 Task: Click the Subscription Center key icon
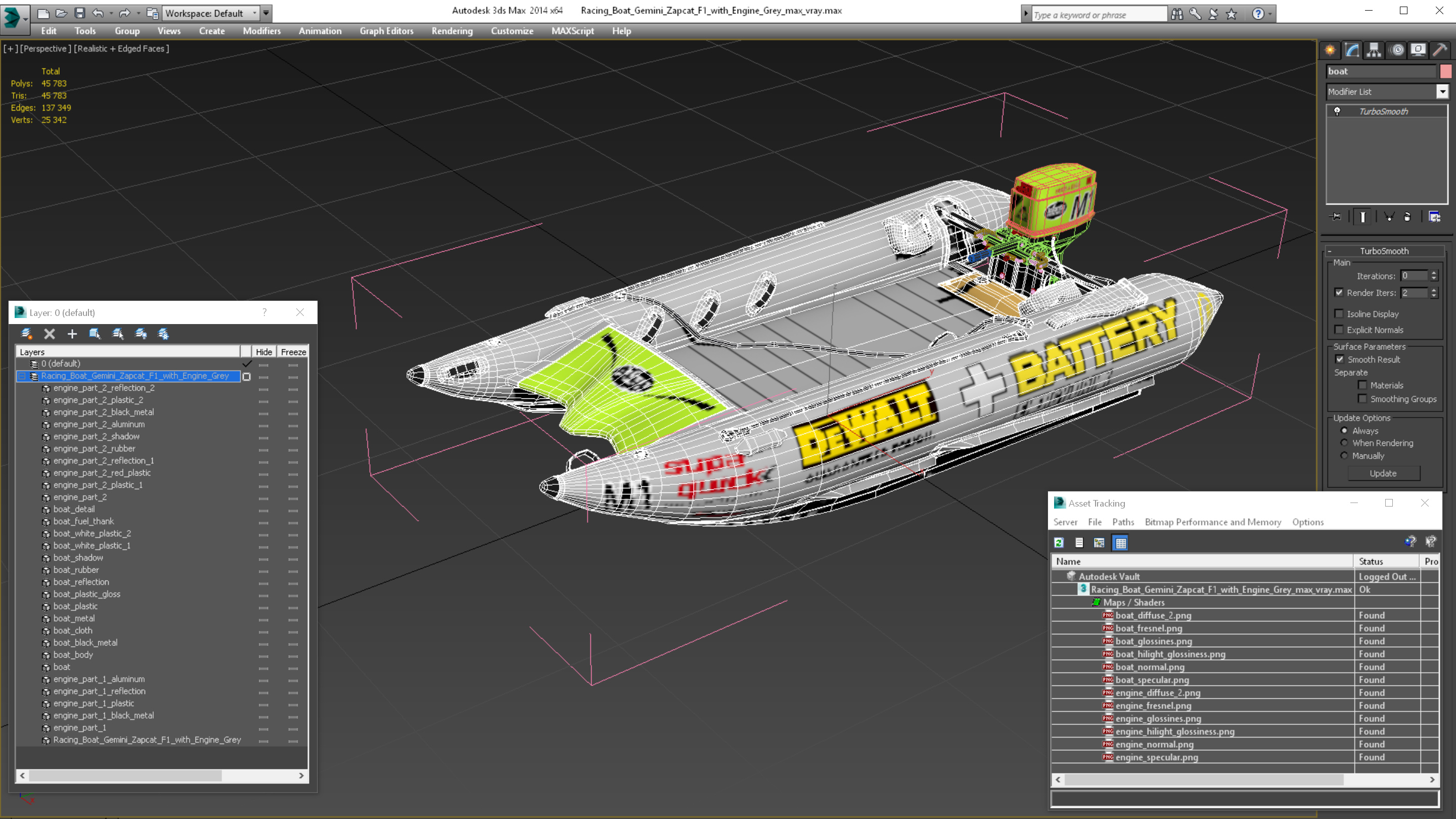tap(1195, 14)
